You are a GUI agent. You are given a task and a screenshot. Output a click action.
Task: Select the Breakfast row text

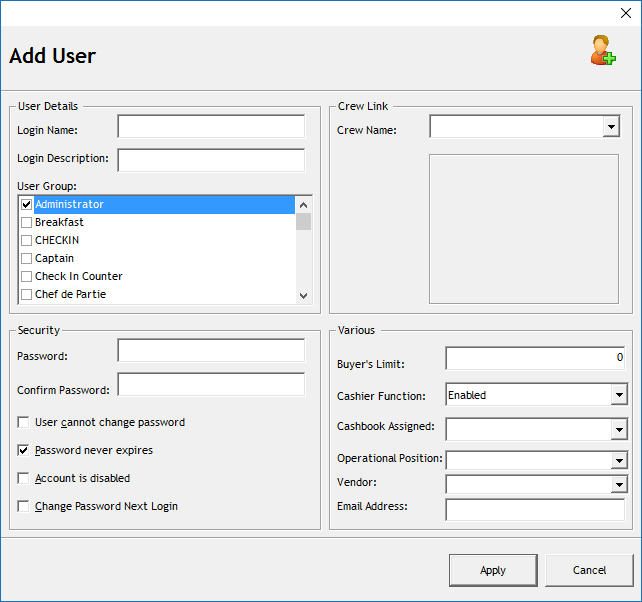coord(59,222)
